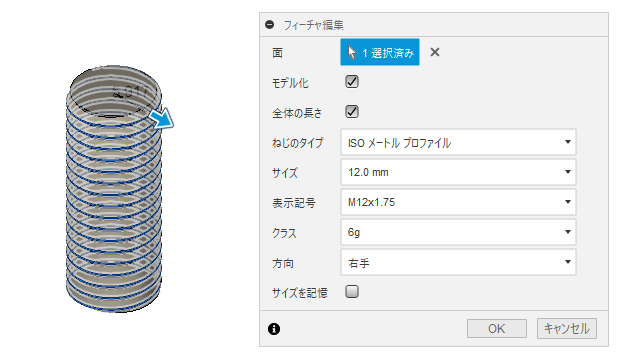This screenshot has width=638, height=363.
Task: Open the ねじのタイプ dropdown
Action: (x=458, y=142)
